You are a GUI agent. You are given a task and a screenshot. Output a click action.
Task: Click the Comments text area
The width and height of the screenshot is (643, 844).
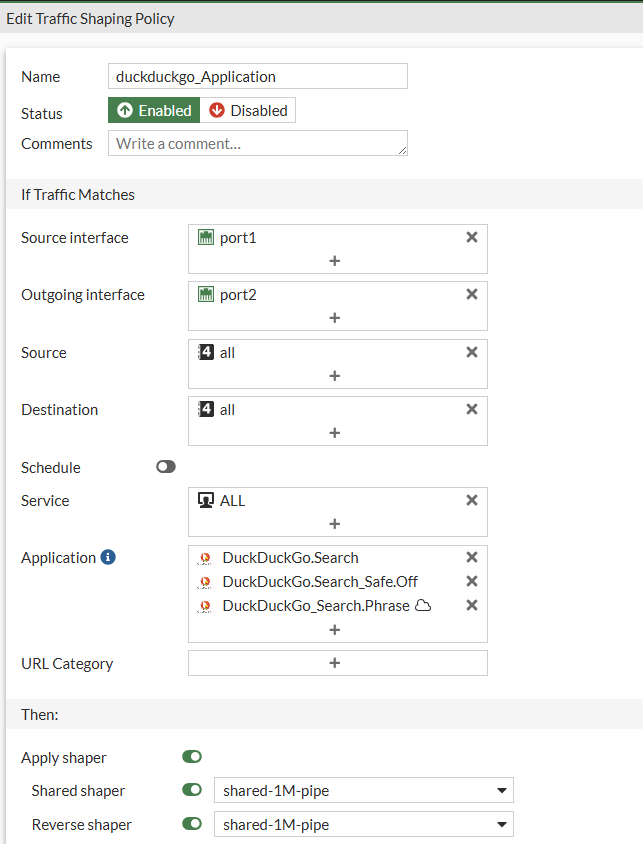point(258,143)
